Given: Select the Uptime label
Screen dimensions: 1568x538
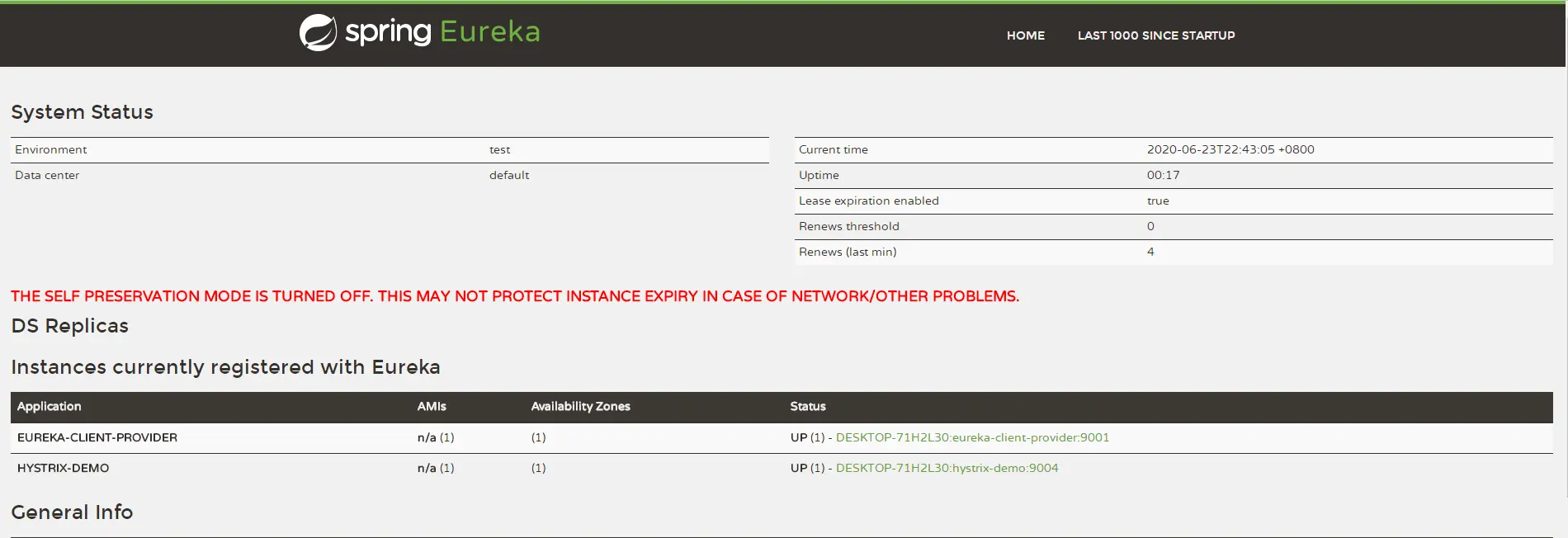Looking at the screenshot, I should pos(819,175).
